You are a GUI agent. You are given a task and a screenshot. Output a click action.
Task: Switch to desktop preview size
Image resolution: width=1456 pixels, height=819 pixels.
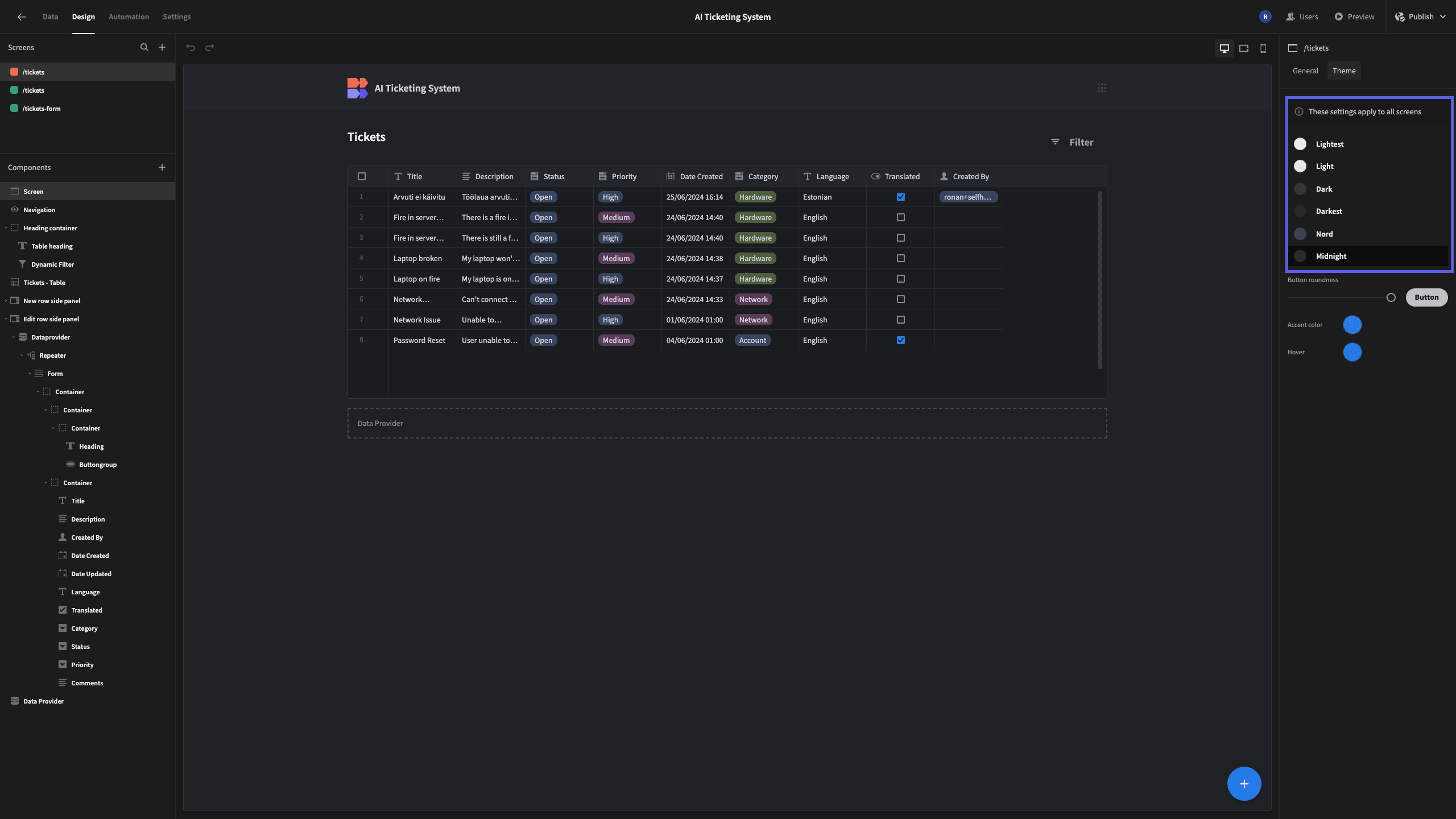(1225, 48)
